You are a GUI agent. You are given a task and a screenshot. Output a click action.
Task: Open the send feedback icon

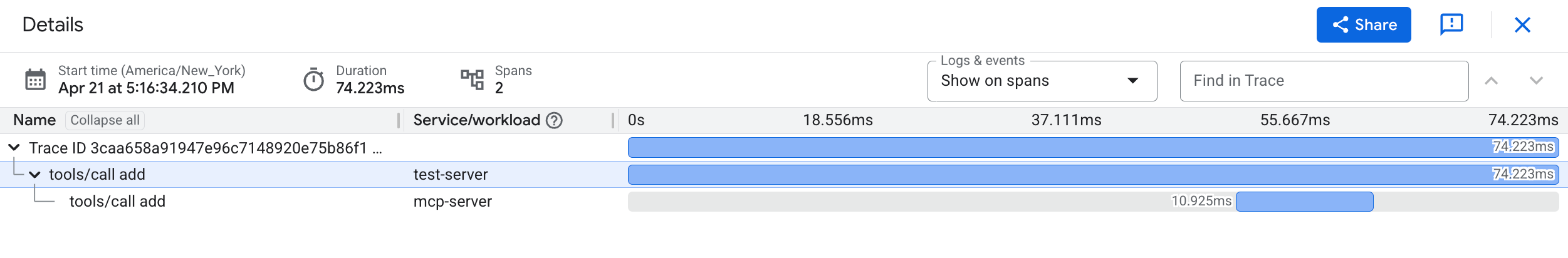click(x=1451, y=25)
